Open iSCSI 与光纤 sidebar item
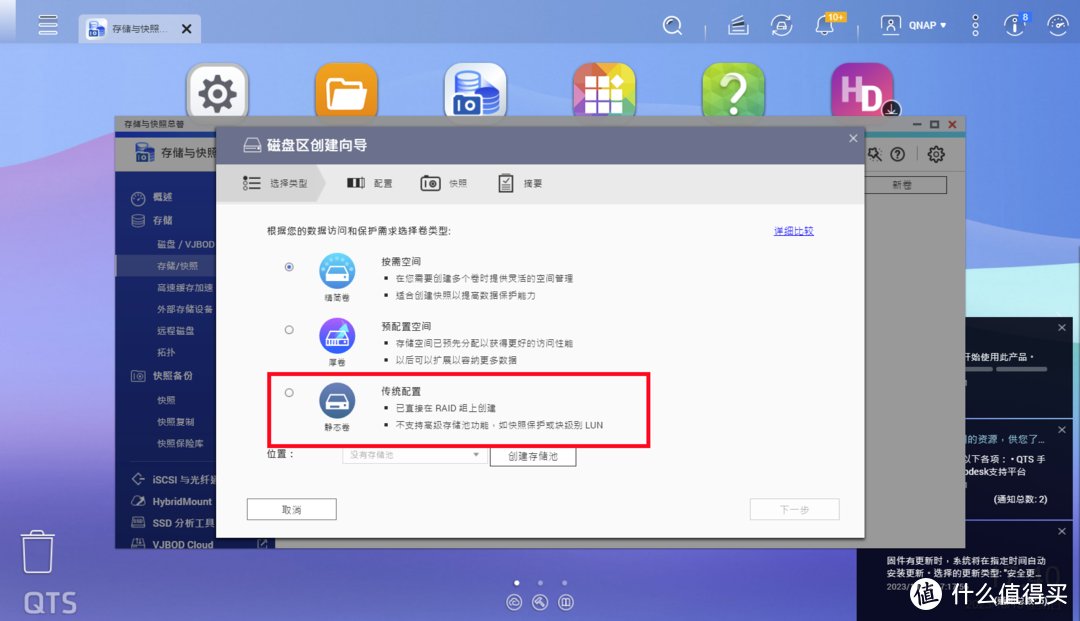 click(183, 479)
